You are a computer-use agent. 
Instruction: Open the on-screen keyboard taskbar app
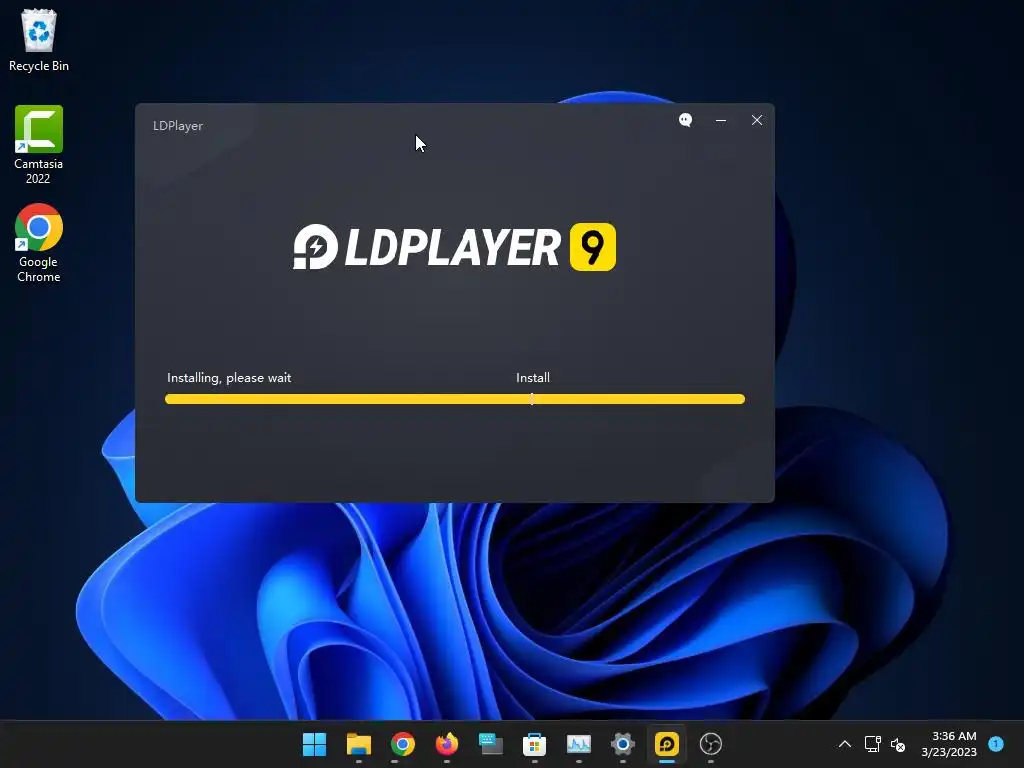[x=490, y=744]
